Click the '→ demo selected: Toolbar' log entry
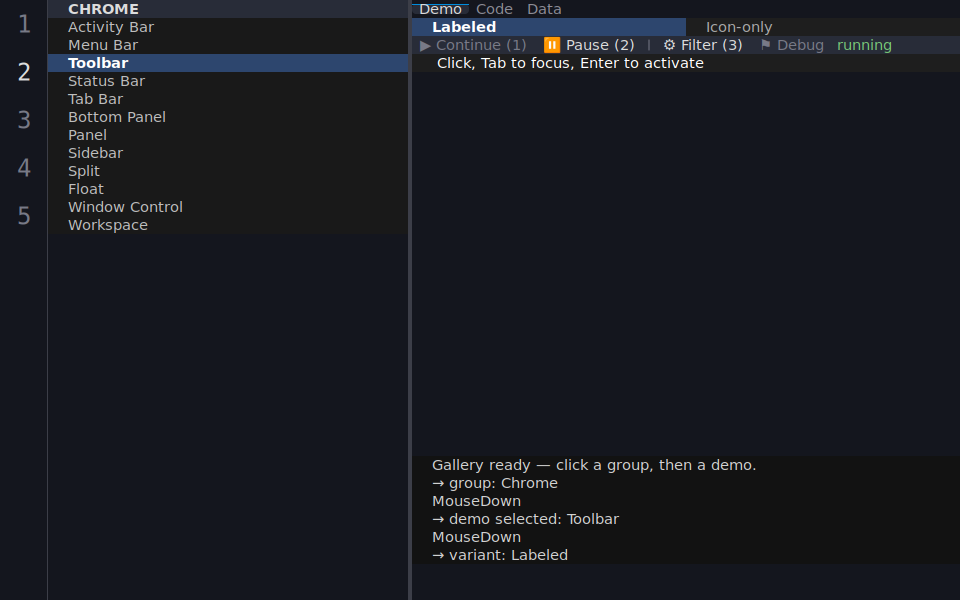This screenshot has width=960, height=600. click(x=525, y=519)
